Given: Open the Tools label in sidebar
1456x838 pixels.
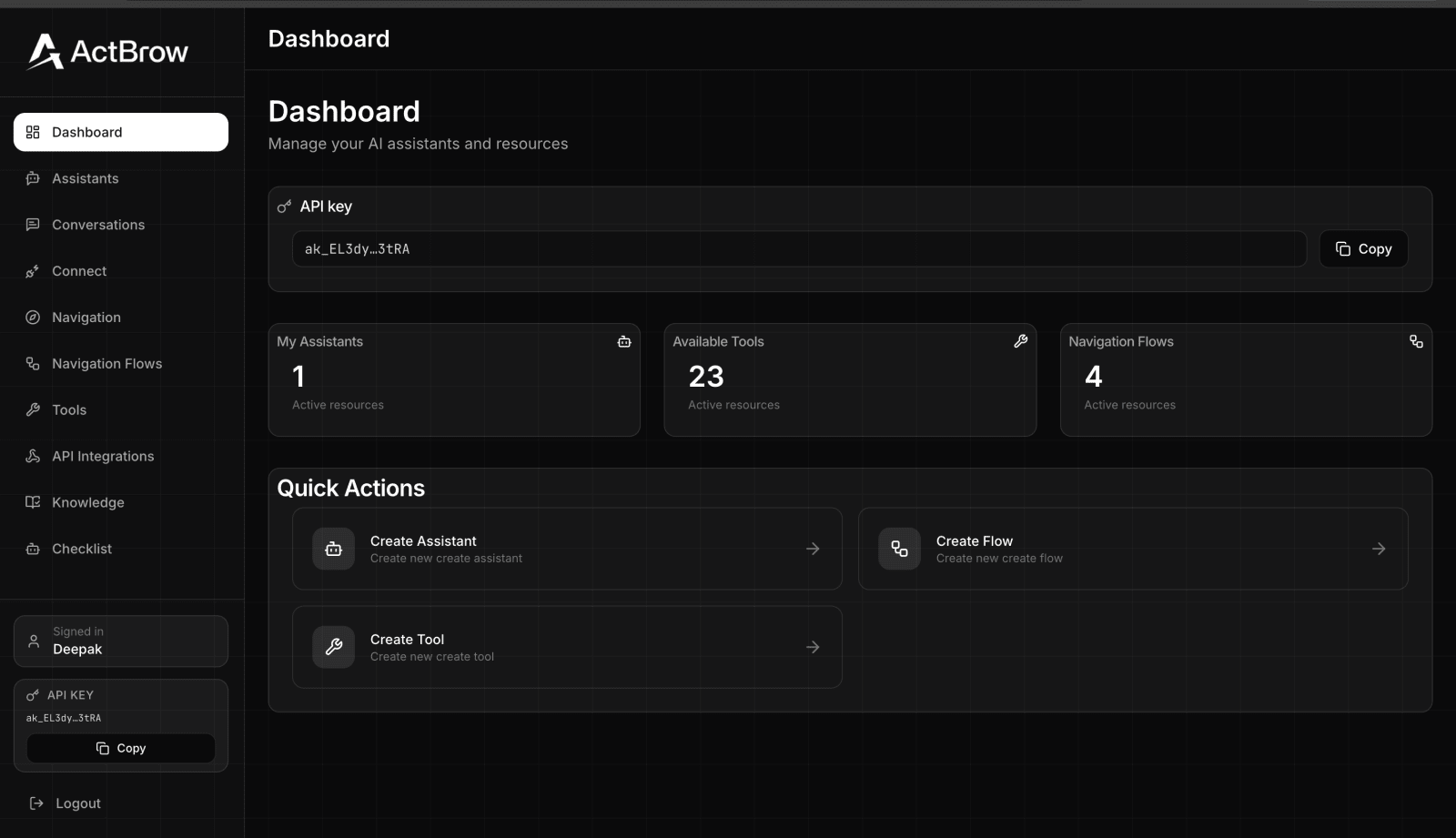Looking at the screenshot, I should pos(69,410).
